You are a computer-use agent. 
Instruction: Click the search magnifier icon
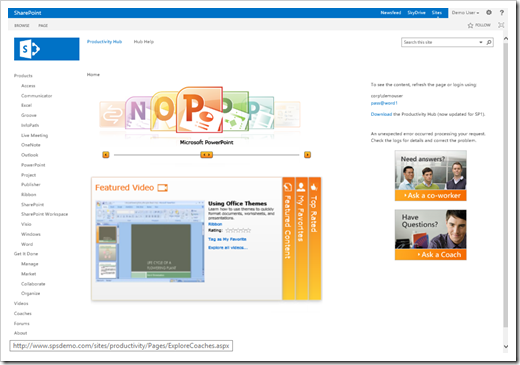(x=489, y=42)
